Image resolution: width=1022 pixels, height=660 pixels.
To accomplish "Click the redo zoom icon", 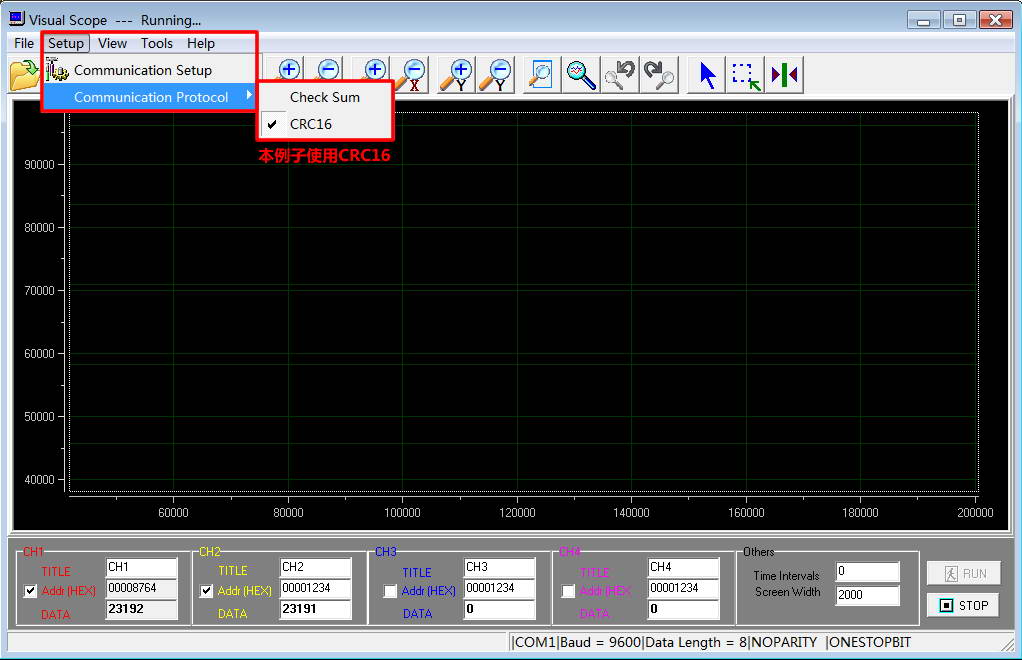I will coord(659,74).
